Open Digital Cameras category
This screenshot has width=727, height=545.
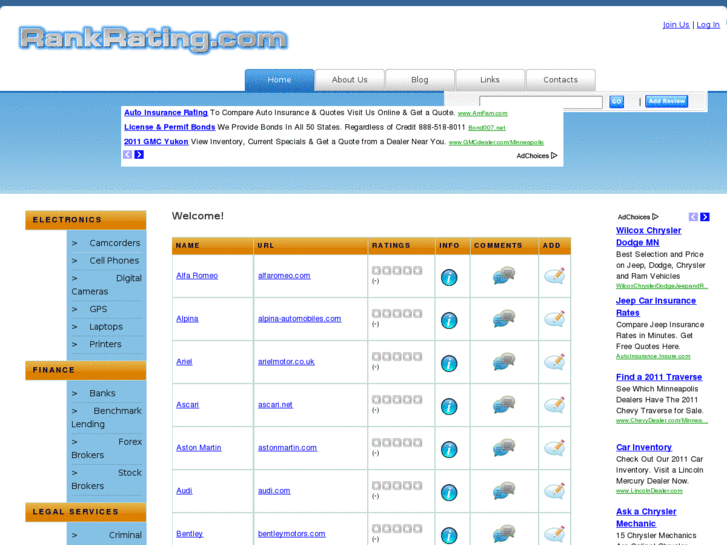pyautogui.click(x=107, y=285)
